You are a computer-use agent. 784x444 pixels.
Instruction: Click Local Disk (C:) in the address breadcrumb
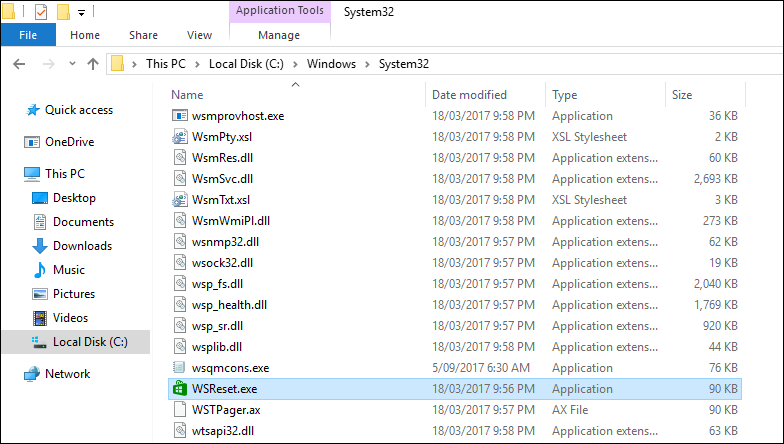246,64
